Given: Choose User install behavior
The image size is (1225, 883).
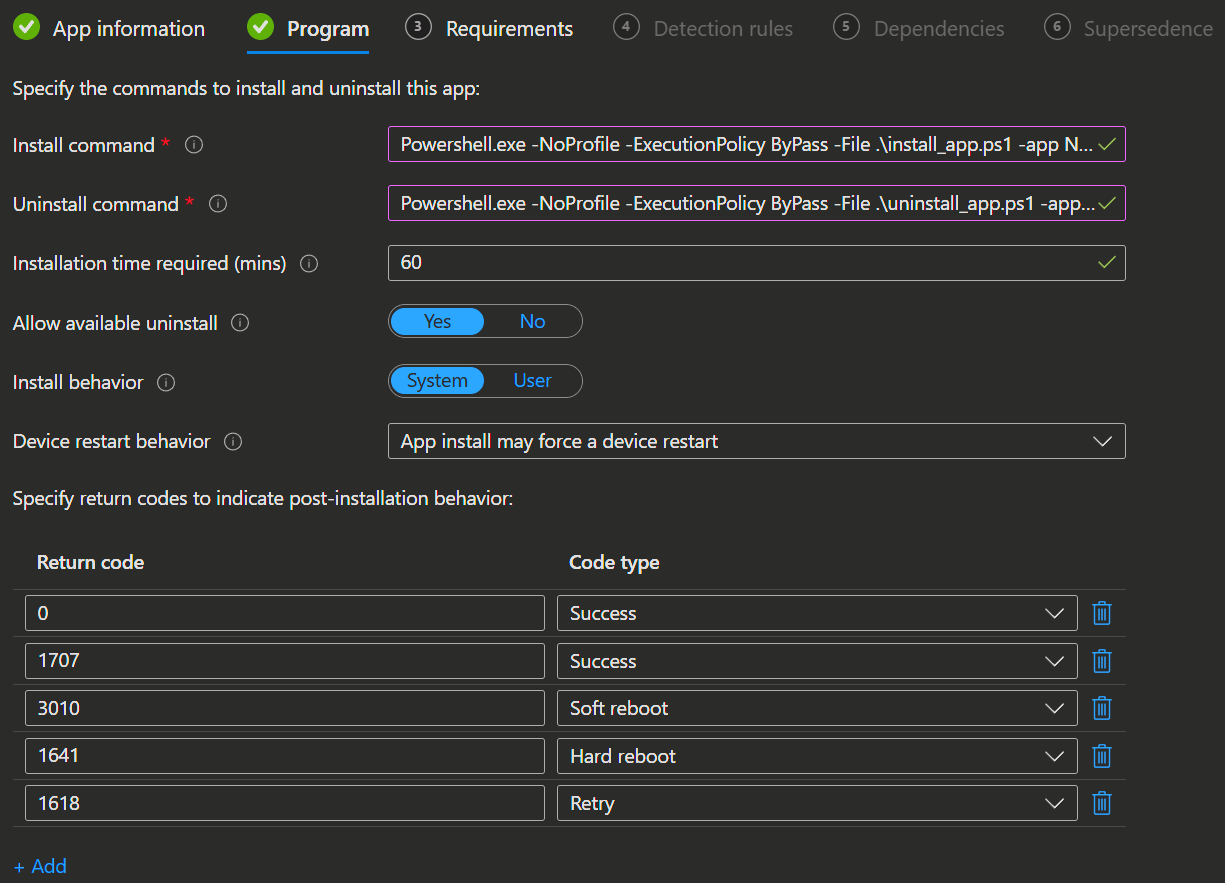Looking at the screenshot, I should pos(532,381).
